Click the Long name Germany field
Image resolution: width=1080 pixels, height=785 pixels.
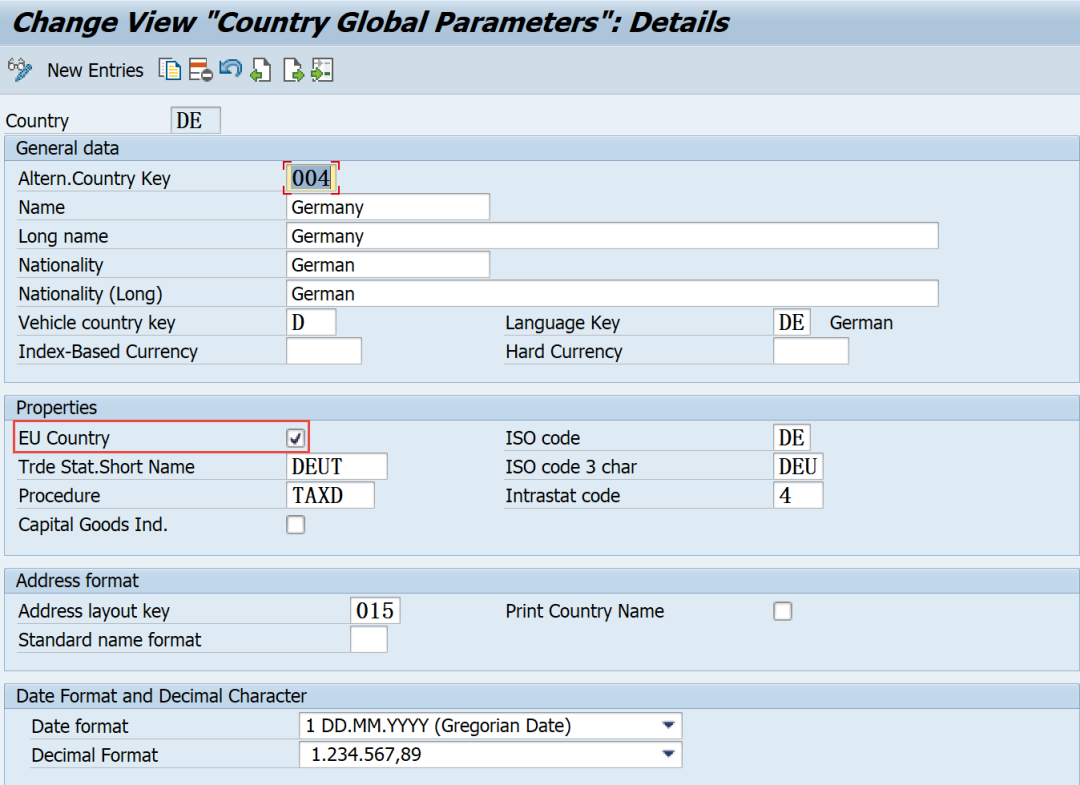coord(612,236)
